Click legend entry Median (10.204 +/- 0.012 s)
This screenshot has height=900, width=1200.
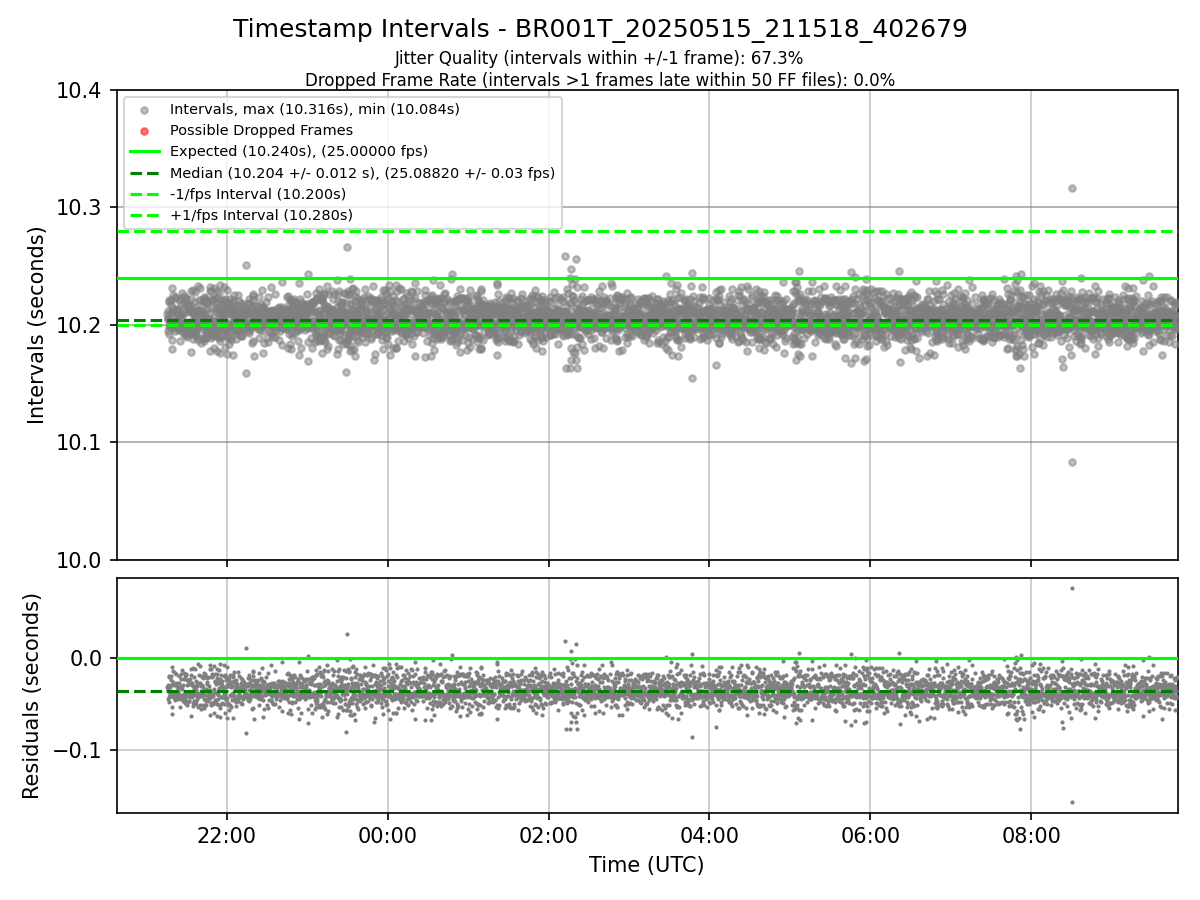pos(362,173)
